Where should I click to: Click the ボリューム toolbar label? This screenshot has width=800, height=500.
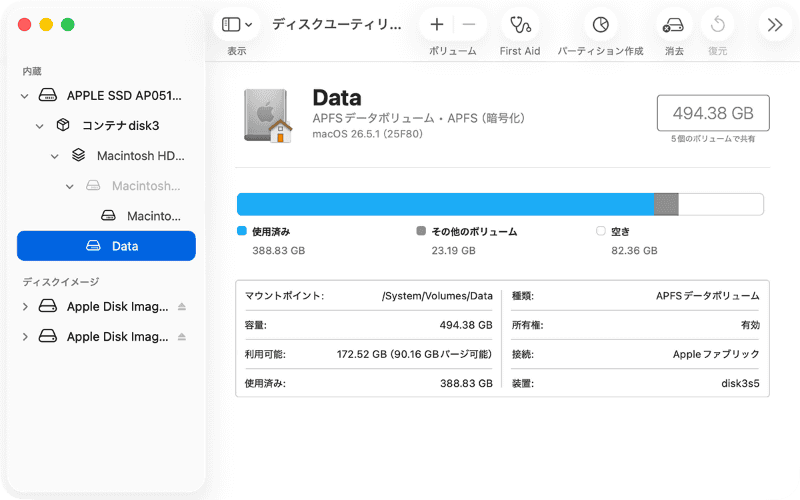click(x=453, y=51)
